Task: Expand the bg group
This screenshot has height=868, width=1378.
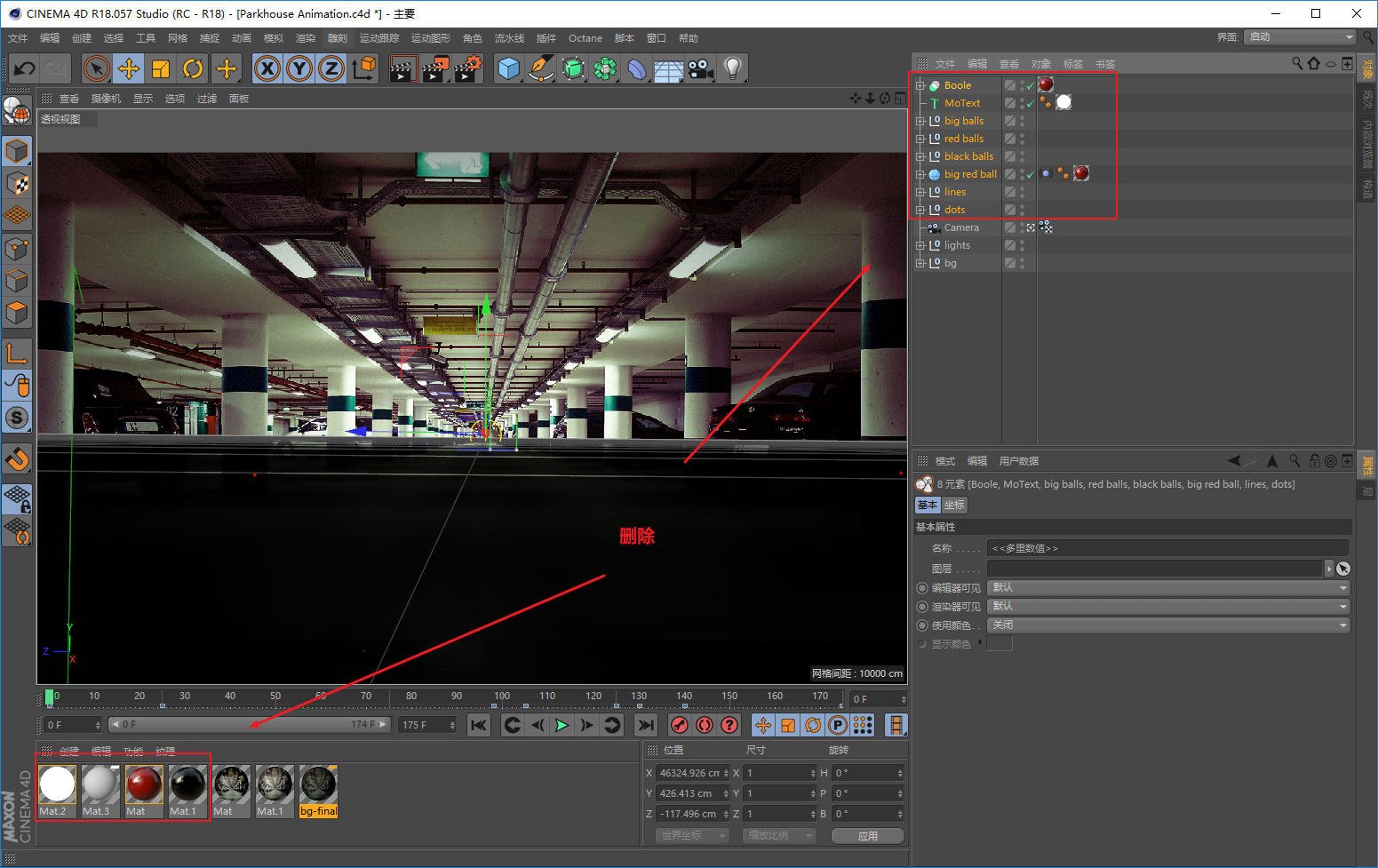Action: tap(920, 263)
